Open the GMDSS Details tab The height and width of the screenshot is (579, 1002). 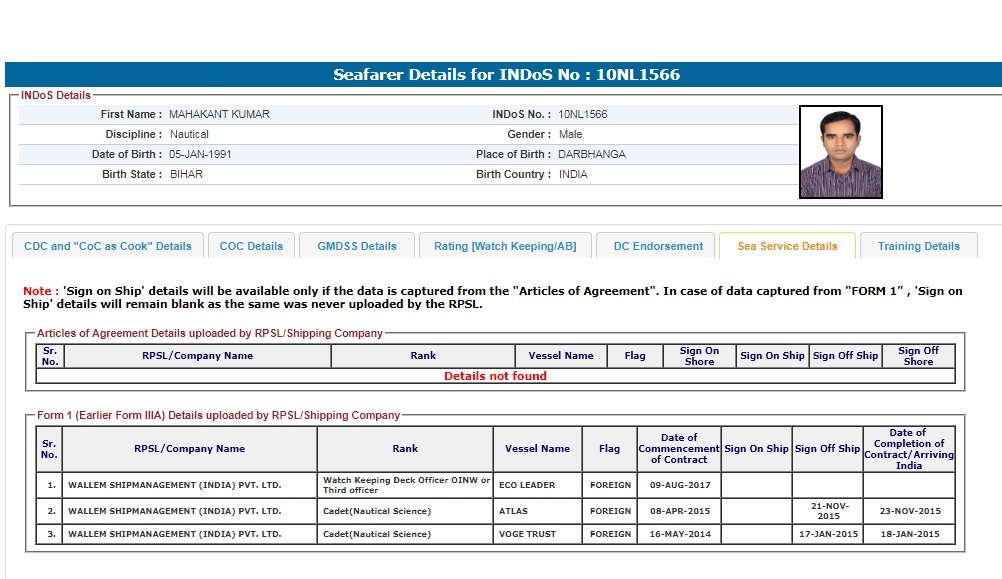357,246
